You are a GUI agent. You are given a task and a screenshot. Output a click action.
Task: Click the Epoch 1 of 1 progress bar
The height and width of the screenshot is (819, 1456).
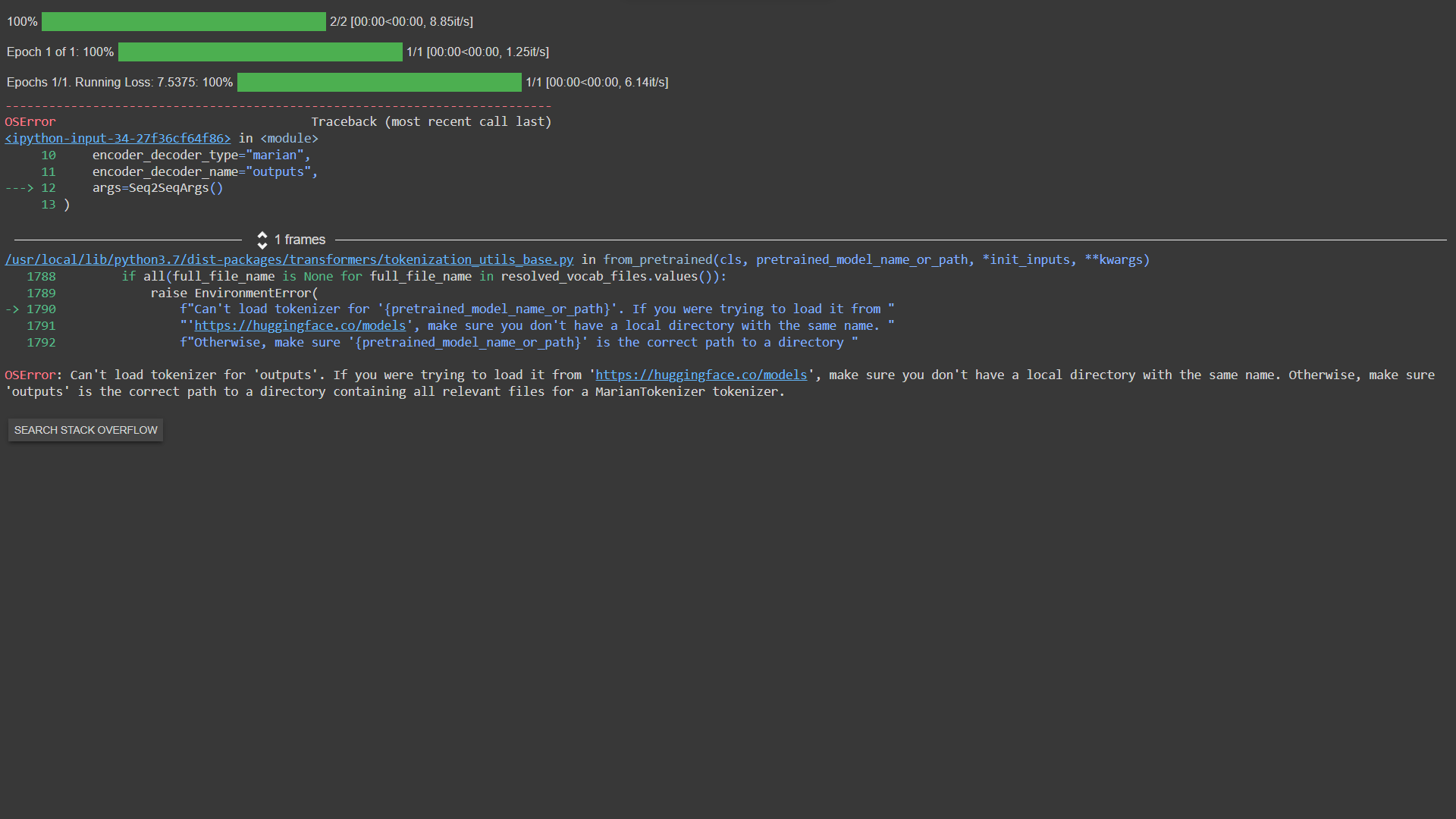(260, 52)
